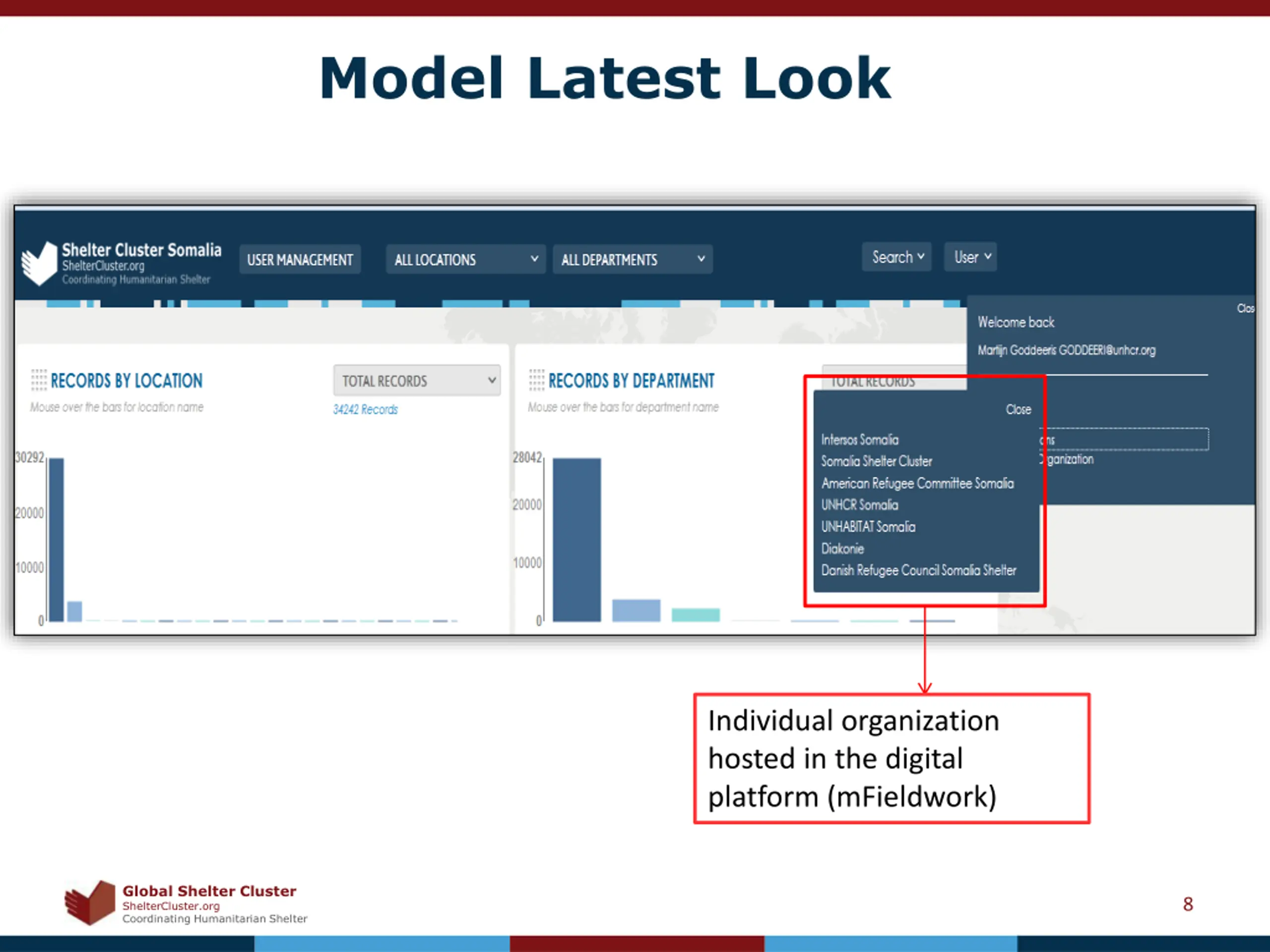
Task: Click the grid icon beside Records by Department
Action: pyautogui.click(x=536, y=380)
